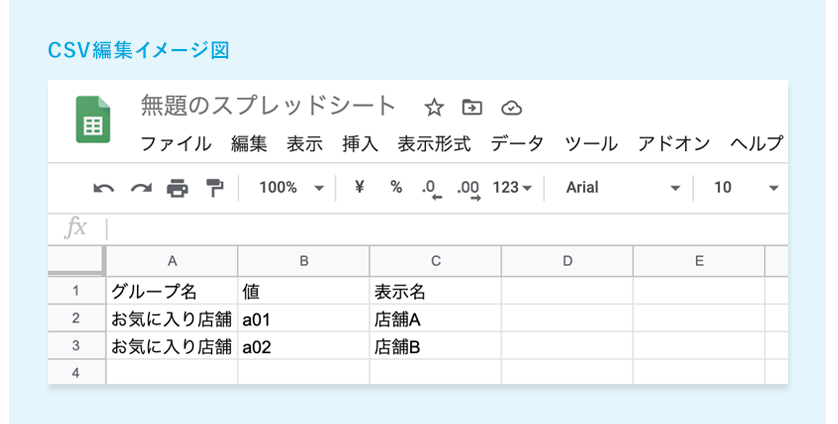Open the 挿入 menu
The height and width of the screenshot is (424, 838).
(x=360, y=144)
